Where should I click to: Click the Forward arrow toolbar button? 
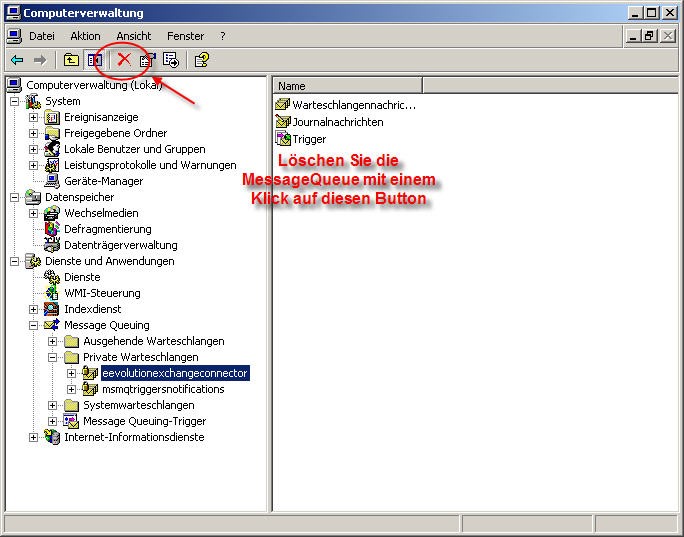40,60
